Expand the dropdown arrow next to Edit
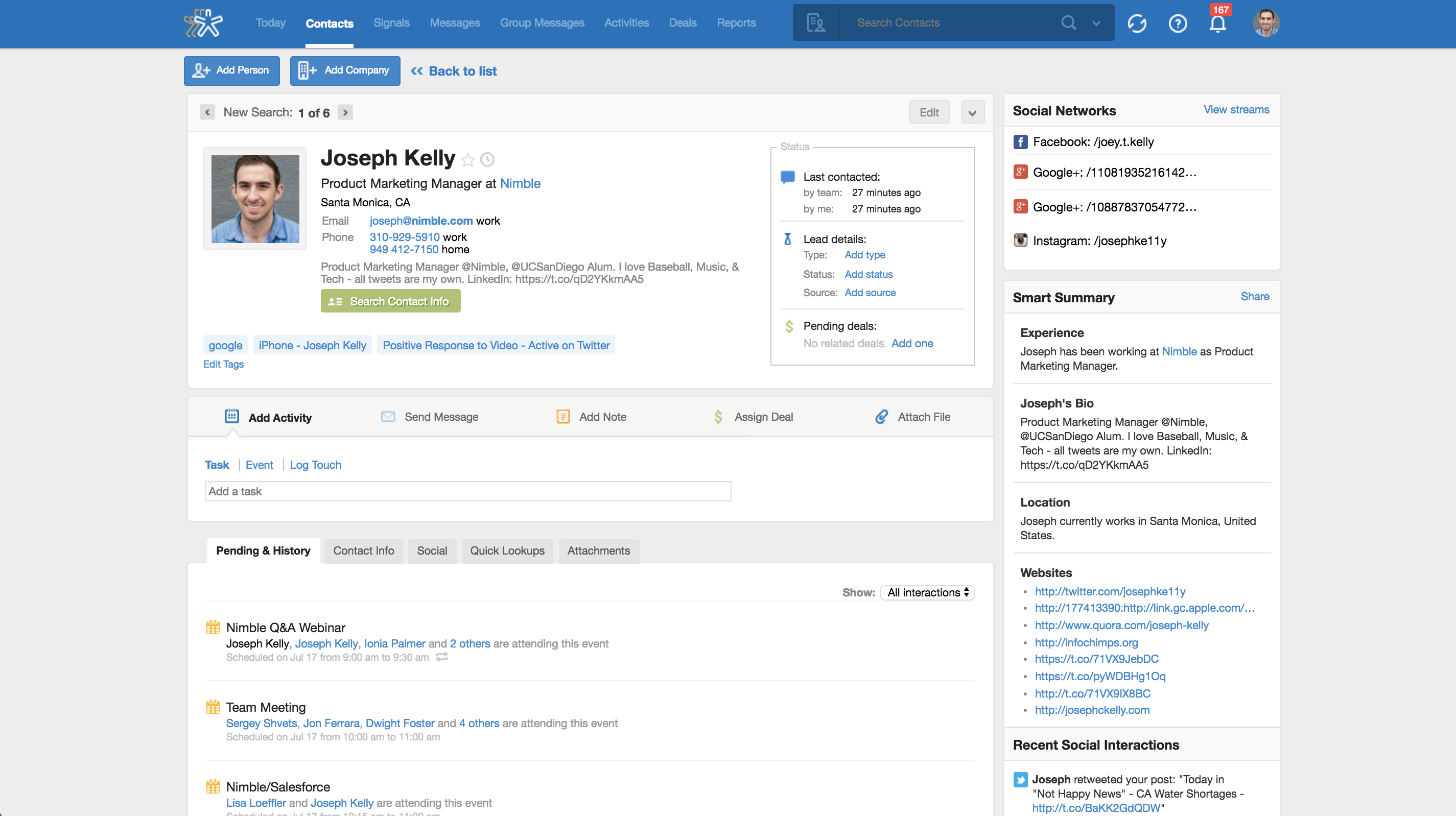 [x=972, y=112]
